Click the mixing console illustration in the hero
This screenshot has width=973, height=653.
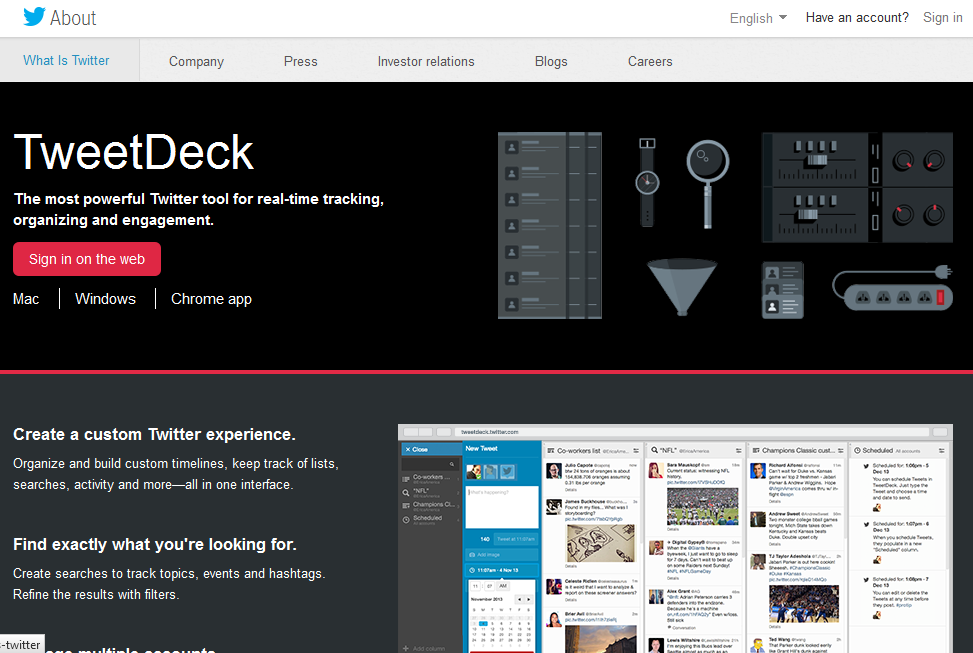857,187
